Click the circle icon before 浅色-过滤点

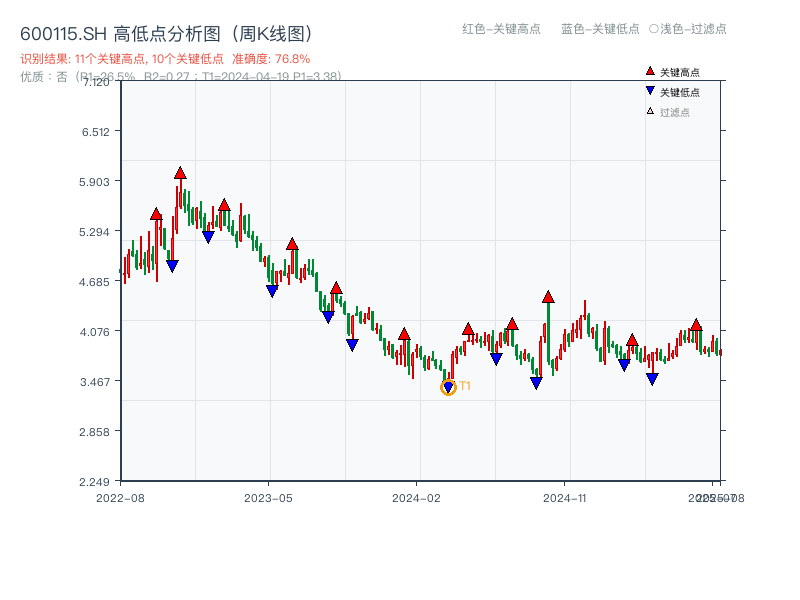pos(654,29)
